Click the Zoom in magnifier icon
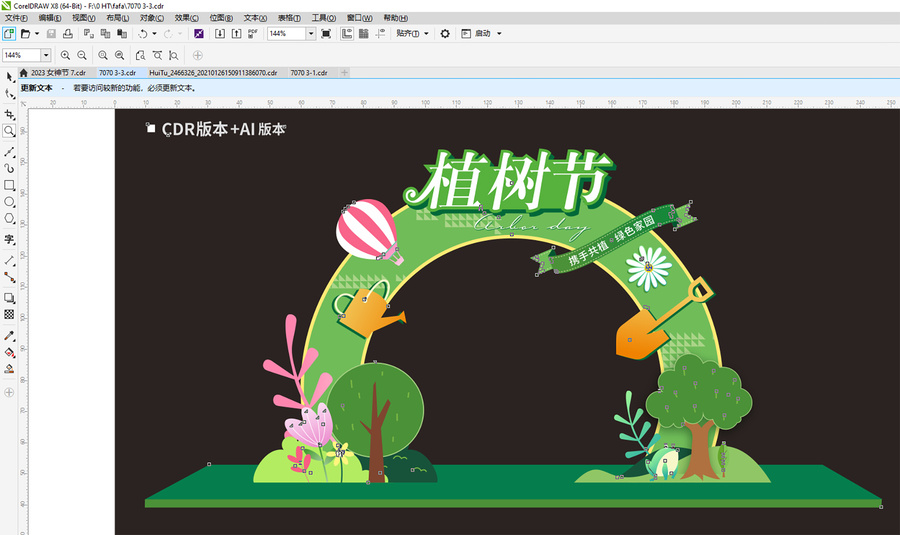 pos(65,55)
